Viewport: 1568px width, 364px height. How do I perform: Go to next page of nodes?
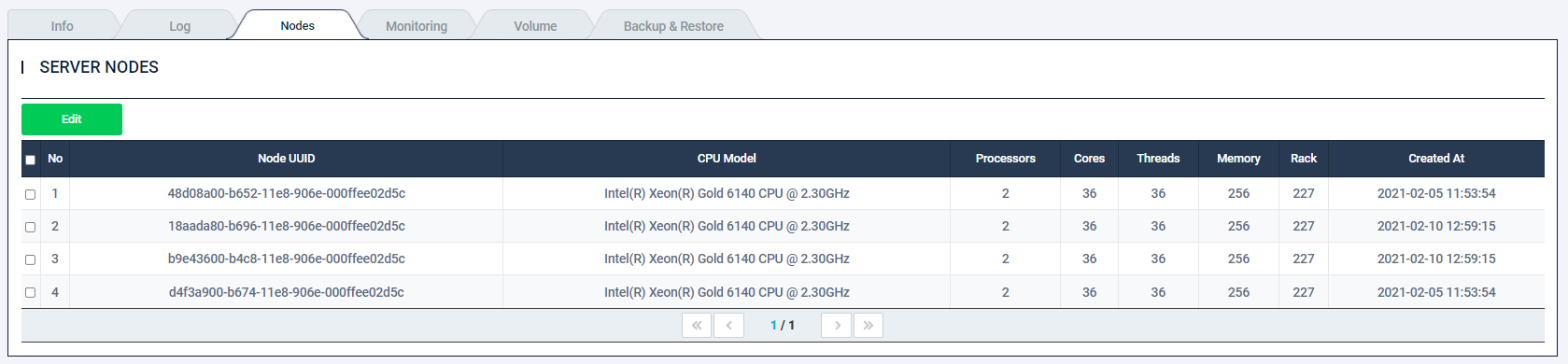pos(837,325)
